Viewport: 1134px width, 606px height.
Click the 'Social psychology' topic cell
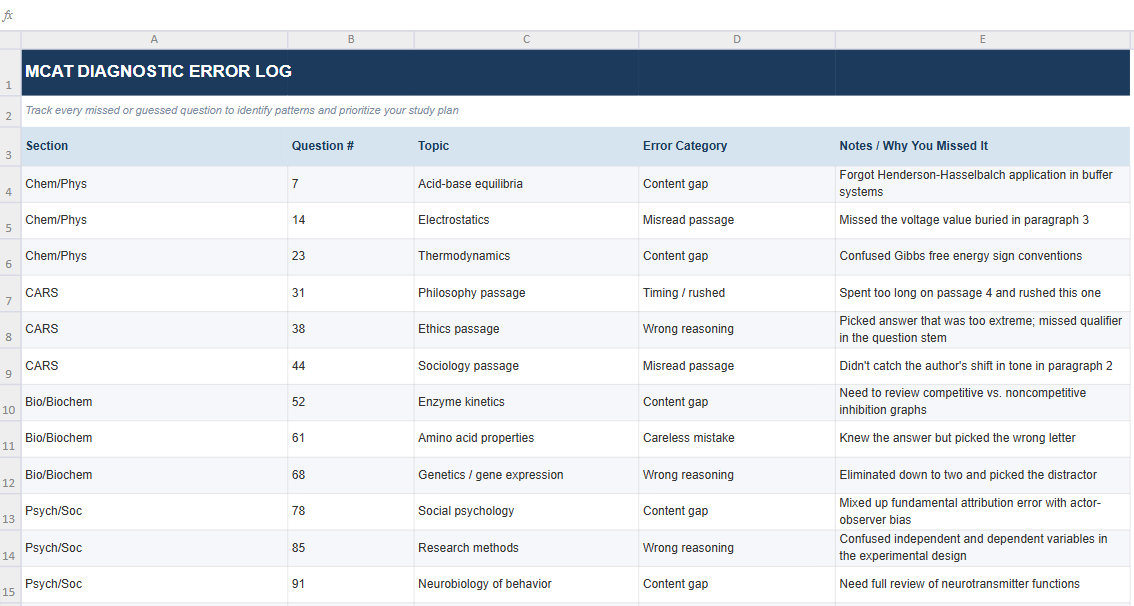[526, 512]
